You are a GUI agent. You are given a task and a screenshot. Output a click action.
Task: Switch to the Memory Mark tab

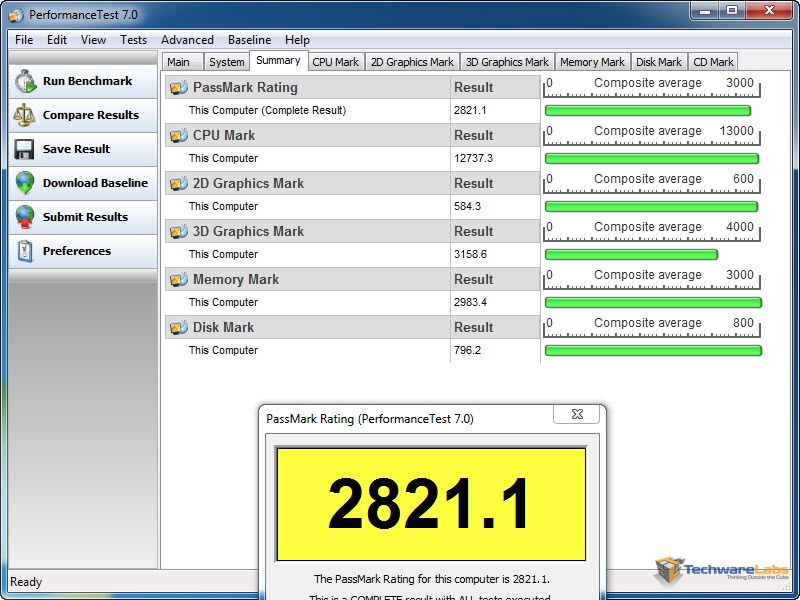pos(592,62)
